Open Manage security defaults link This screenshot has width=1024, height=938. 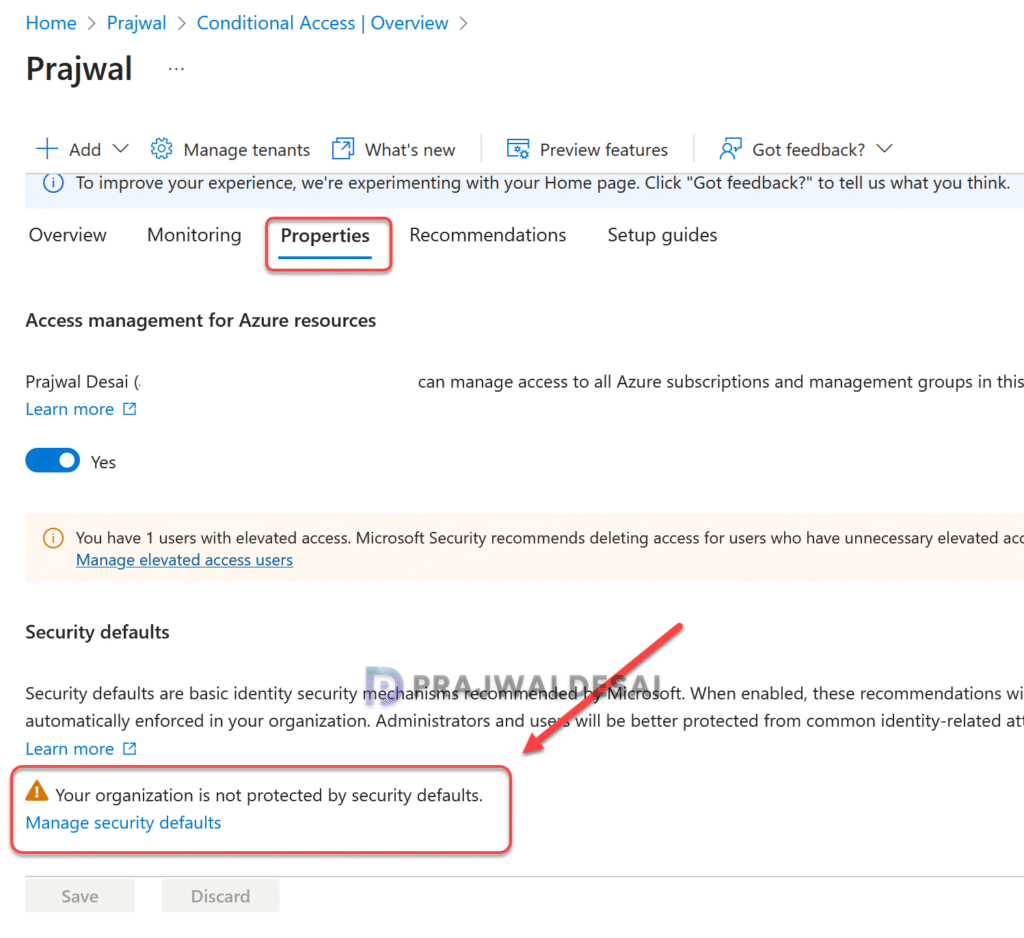[123, 822]
